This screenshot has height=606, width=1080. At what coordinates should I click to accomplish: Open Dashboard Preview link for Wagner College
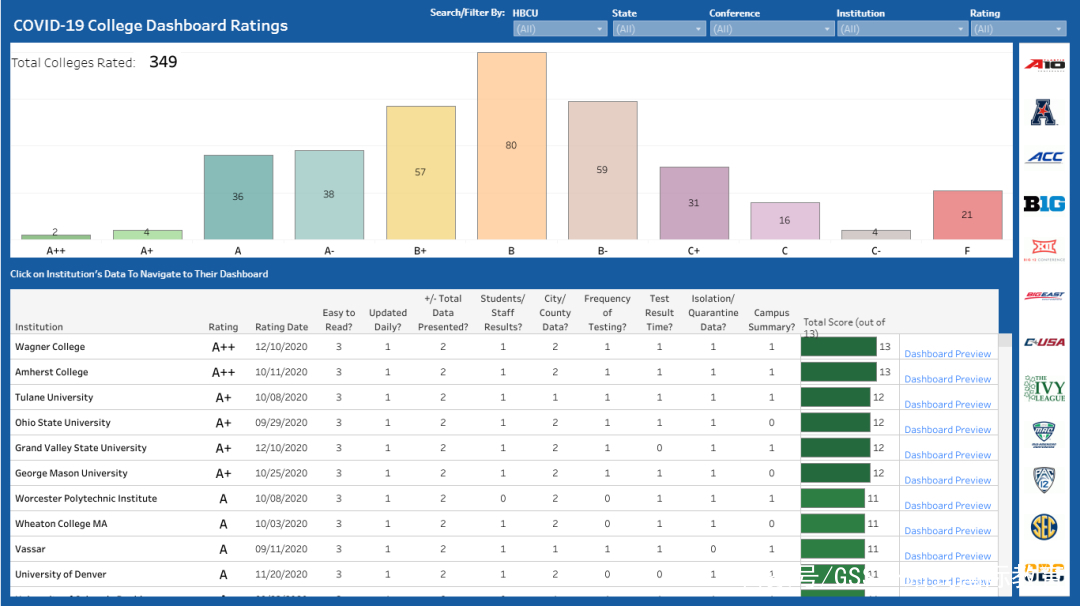947,354
